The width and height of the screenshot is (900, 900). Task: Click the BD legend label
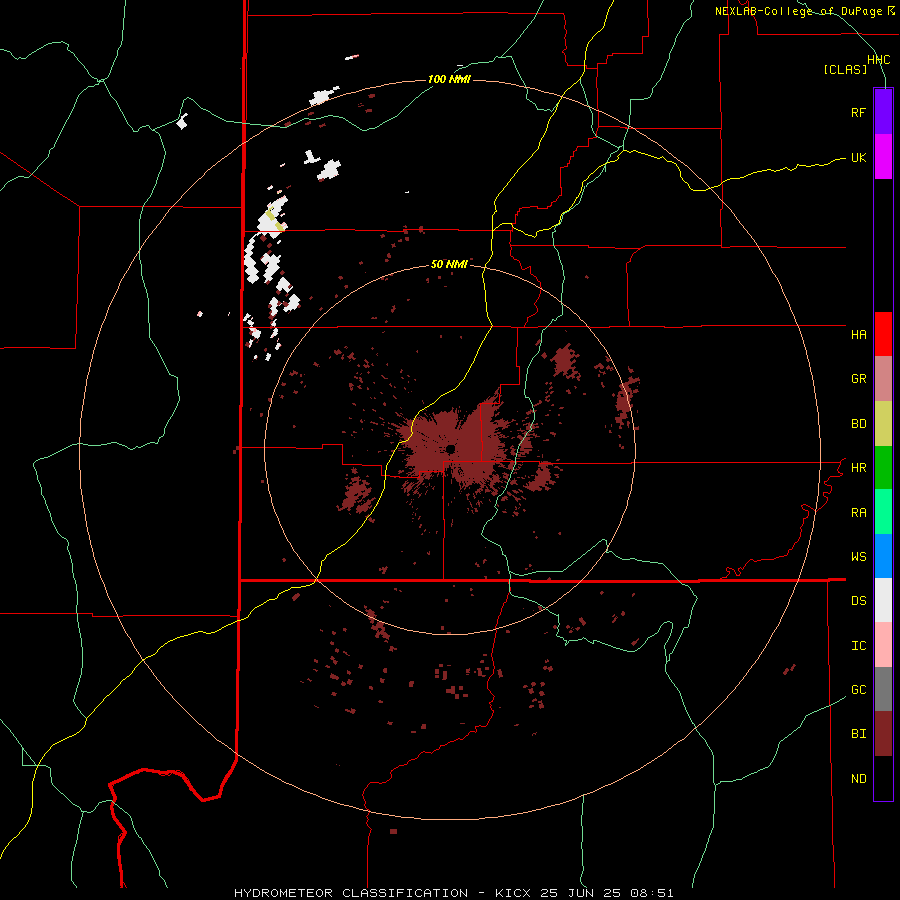pyautogui.click(x=858, y=424)
